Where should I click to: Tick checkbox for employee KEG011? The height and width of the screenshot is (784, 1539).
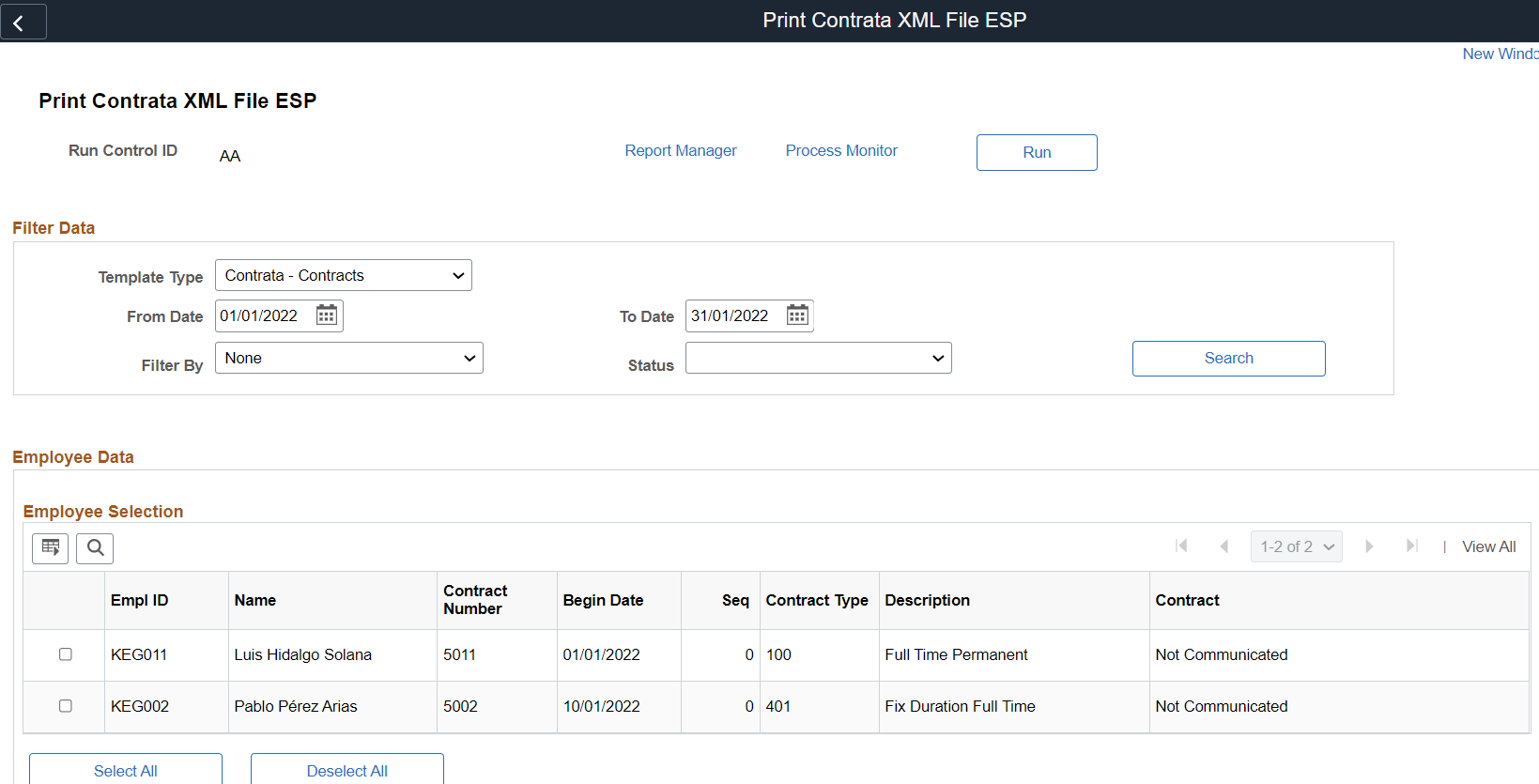point(66,654)
